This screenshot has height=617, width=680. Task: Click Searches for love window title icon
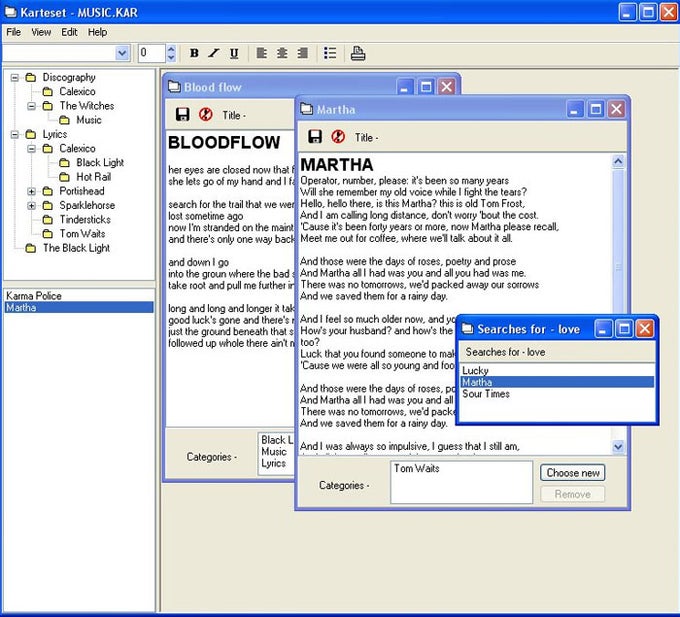(x=468, y=329)
